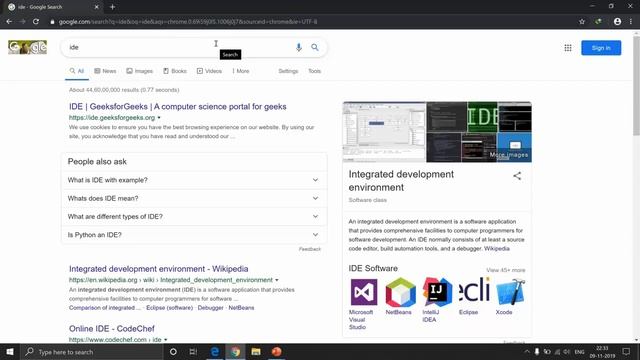Expand 'What are different types of IDE?'
The image size is (640, 360).
click(194, 217)
